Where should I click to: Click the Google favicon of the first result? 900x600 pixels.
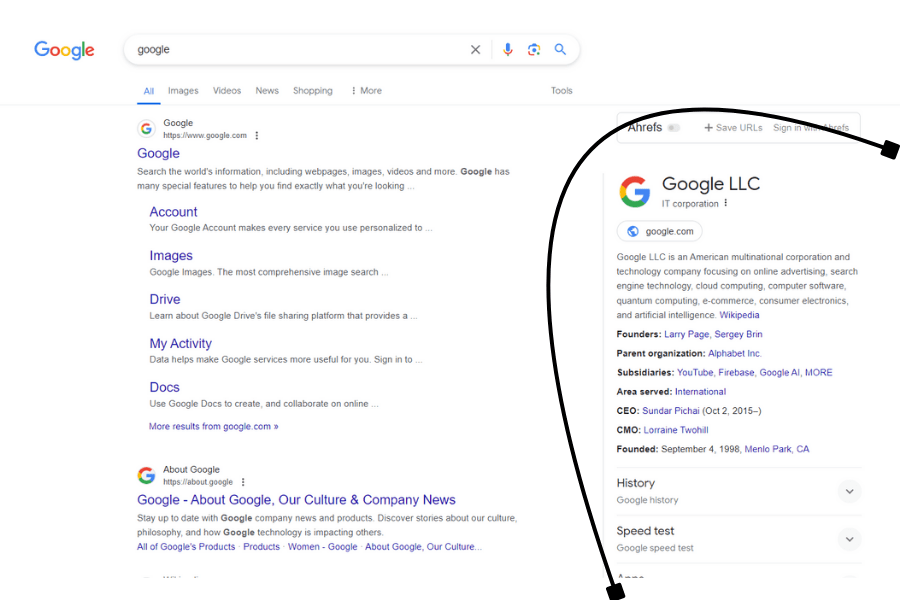click(x=146, y=129)
